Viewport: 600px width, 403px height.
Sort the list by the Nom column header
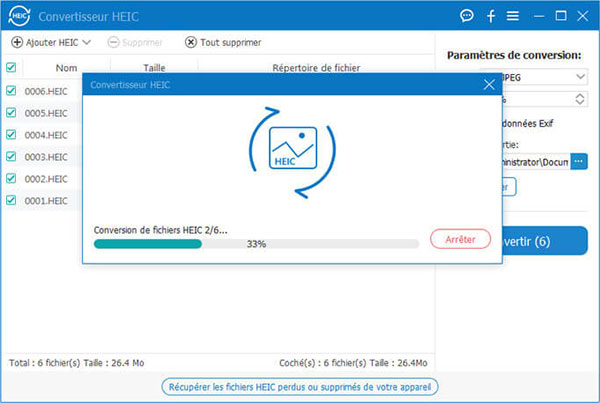click(66, 68)
